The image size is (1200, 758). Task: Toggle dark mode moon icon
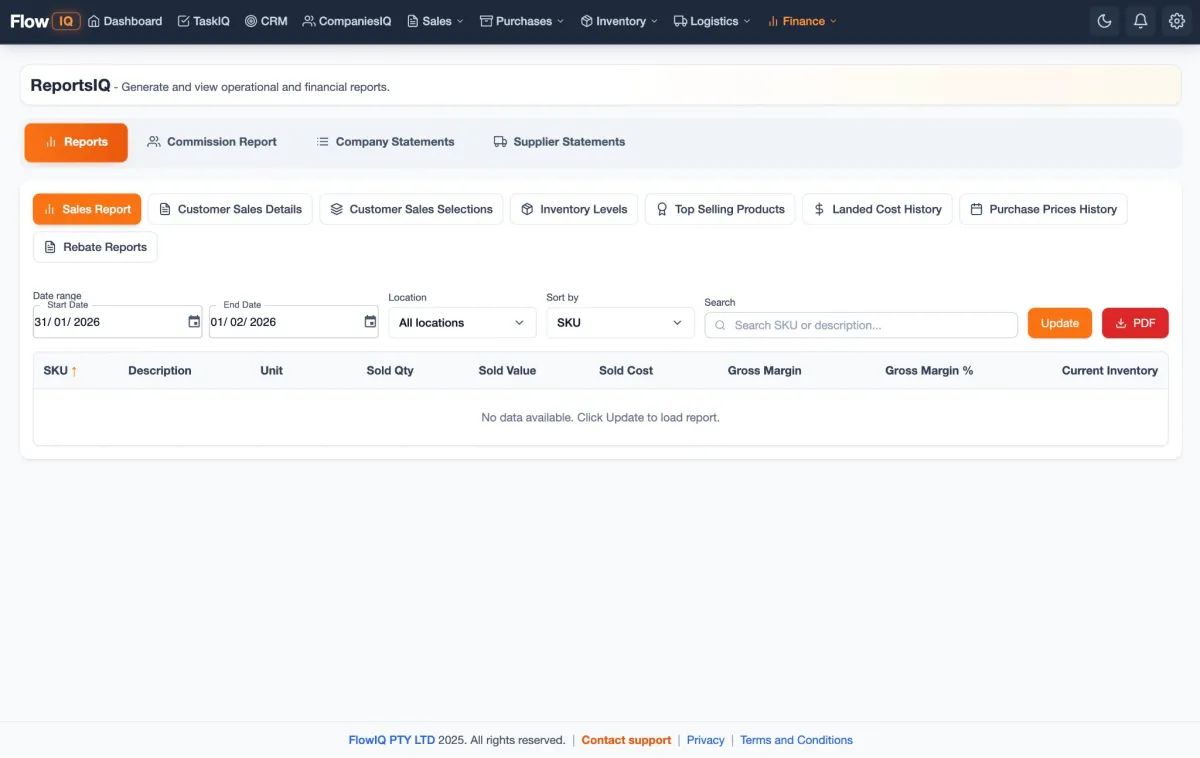[x=1104, y=21]
